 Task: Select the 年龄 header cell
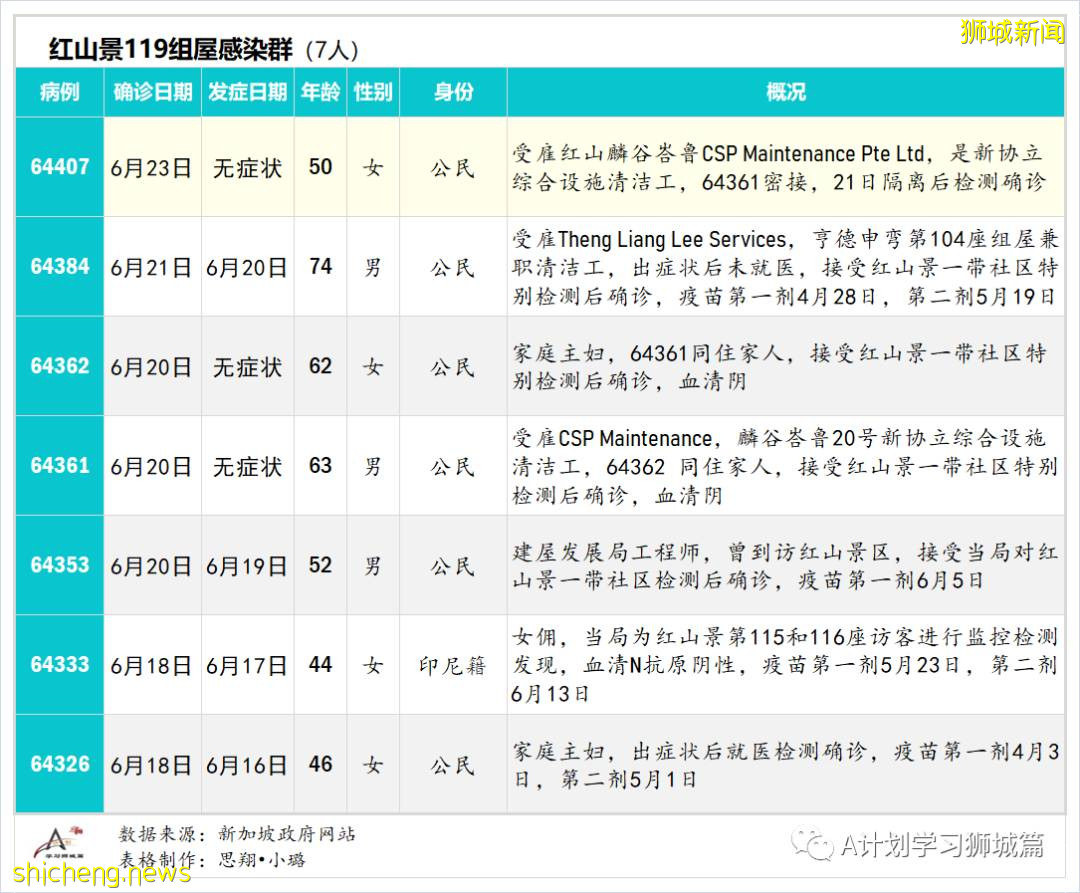click(x=319, y=91)
